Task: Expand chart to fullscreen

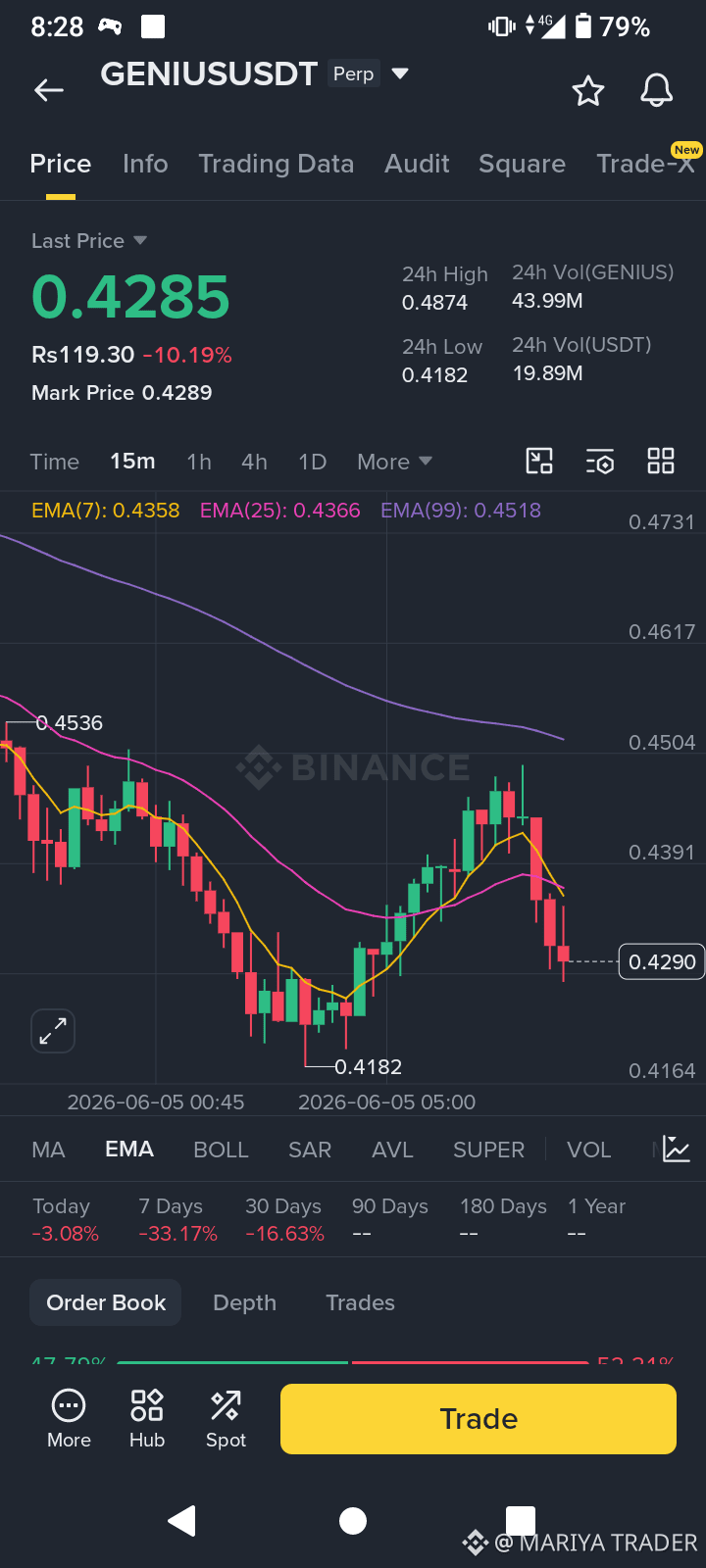Action: pos(53,1031)
